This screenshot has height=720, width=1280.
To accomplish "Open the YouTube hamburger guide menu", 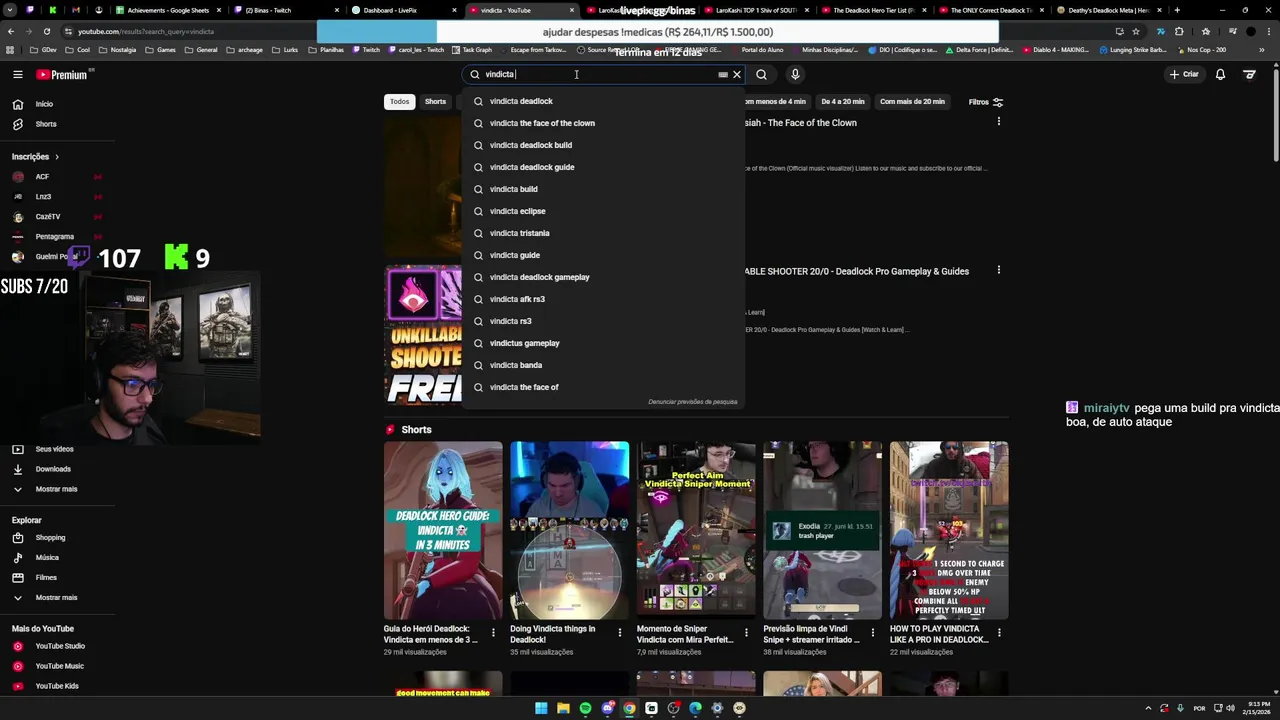I will [17, 74].
